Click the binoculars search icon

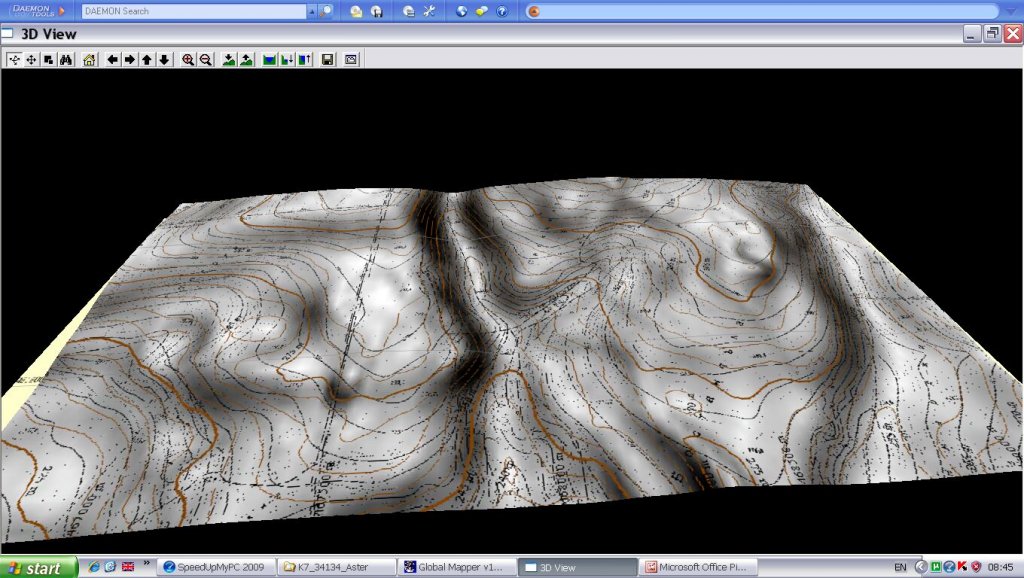click(x=66, y=60)
